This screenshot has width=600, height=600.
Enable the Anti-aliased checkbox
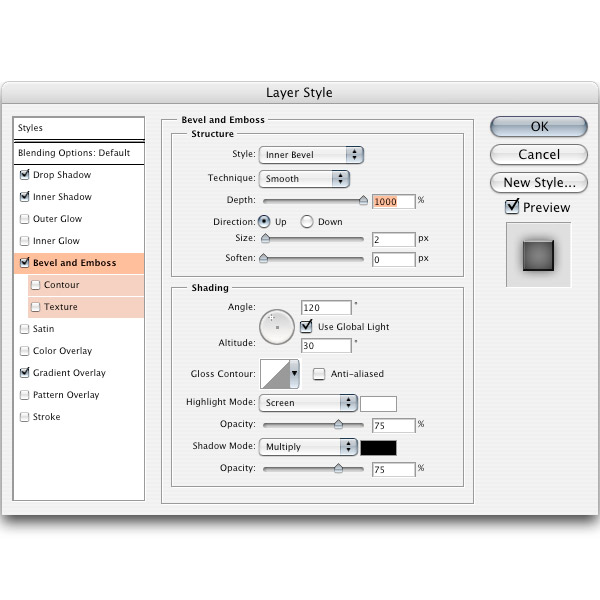tap(319, 373)
